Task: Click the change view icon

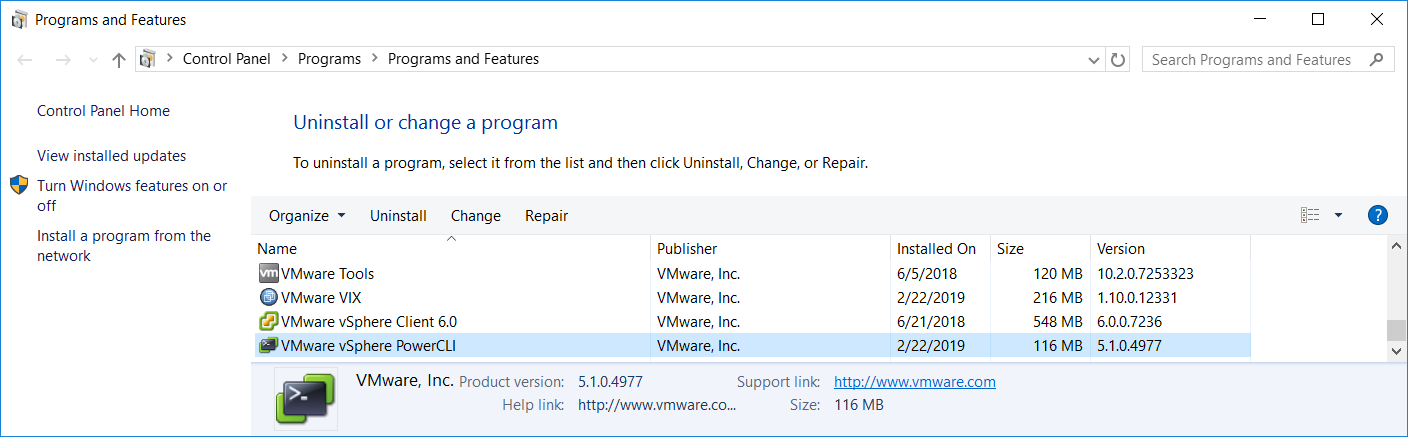Action: coord(1310,215)
